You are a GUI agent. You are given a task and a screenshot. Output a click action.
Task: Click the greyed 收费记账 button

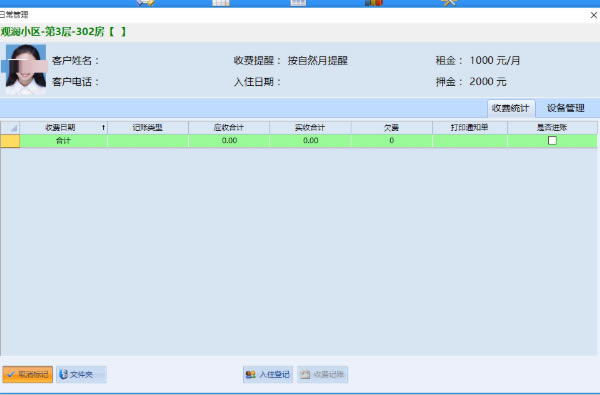(x=322, y=374)
